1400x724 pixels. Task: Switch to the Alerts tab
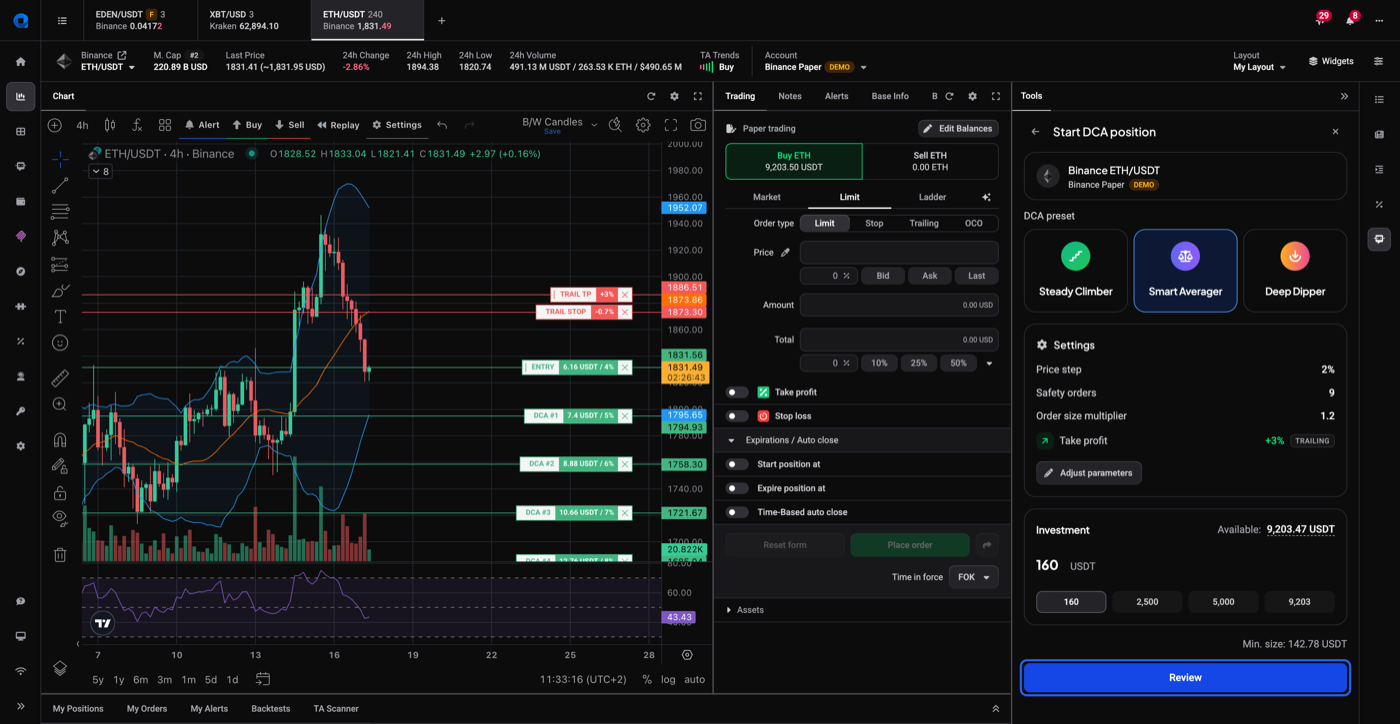pyautogui.click(x=836, y=96)
